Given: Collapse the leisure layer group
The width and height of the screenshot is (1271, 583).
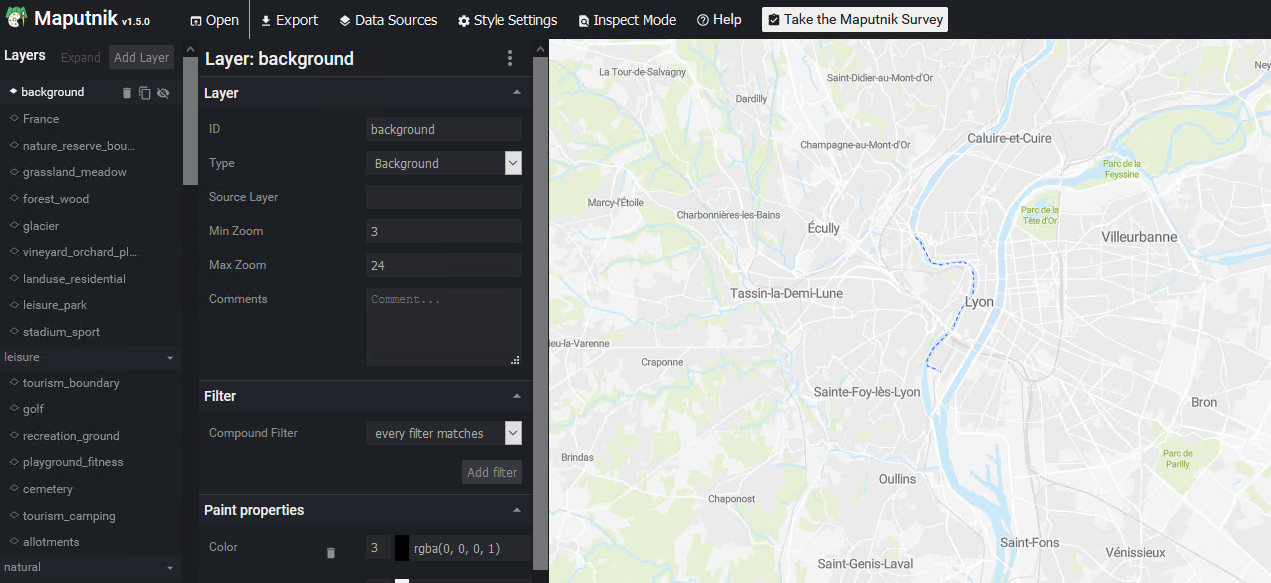Looking at the screenshot, I should click(170, 357).
